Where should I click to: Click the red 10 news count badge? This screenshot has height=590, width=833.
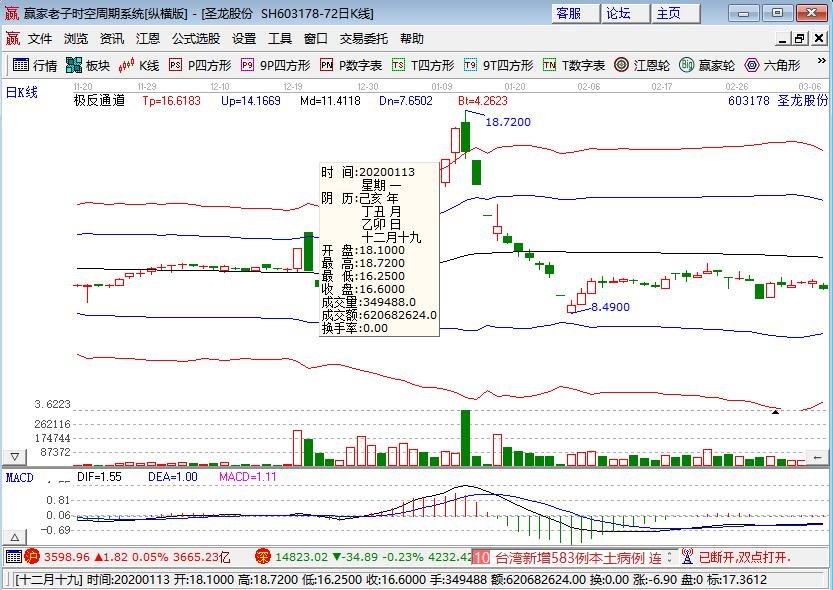coord(481,558)
